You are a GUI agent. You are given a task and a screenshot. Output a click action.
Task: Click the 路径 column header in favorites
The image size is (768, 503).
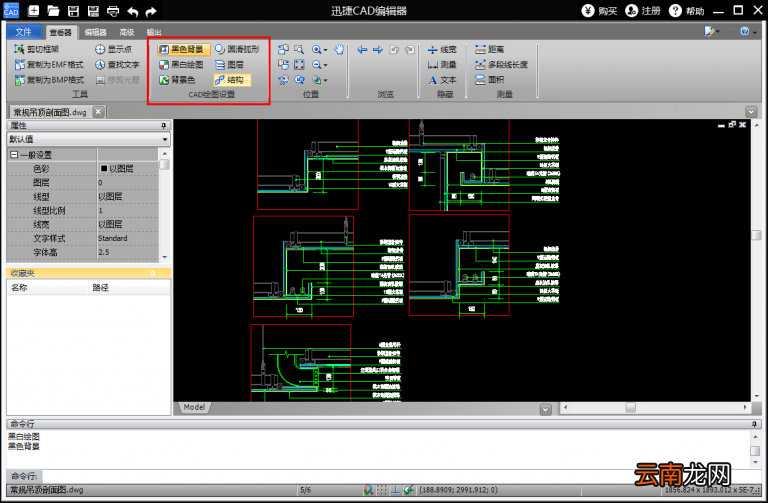click(x=130, y=287)
